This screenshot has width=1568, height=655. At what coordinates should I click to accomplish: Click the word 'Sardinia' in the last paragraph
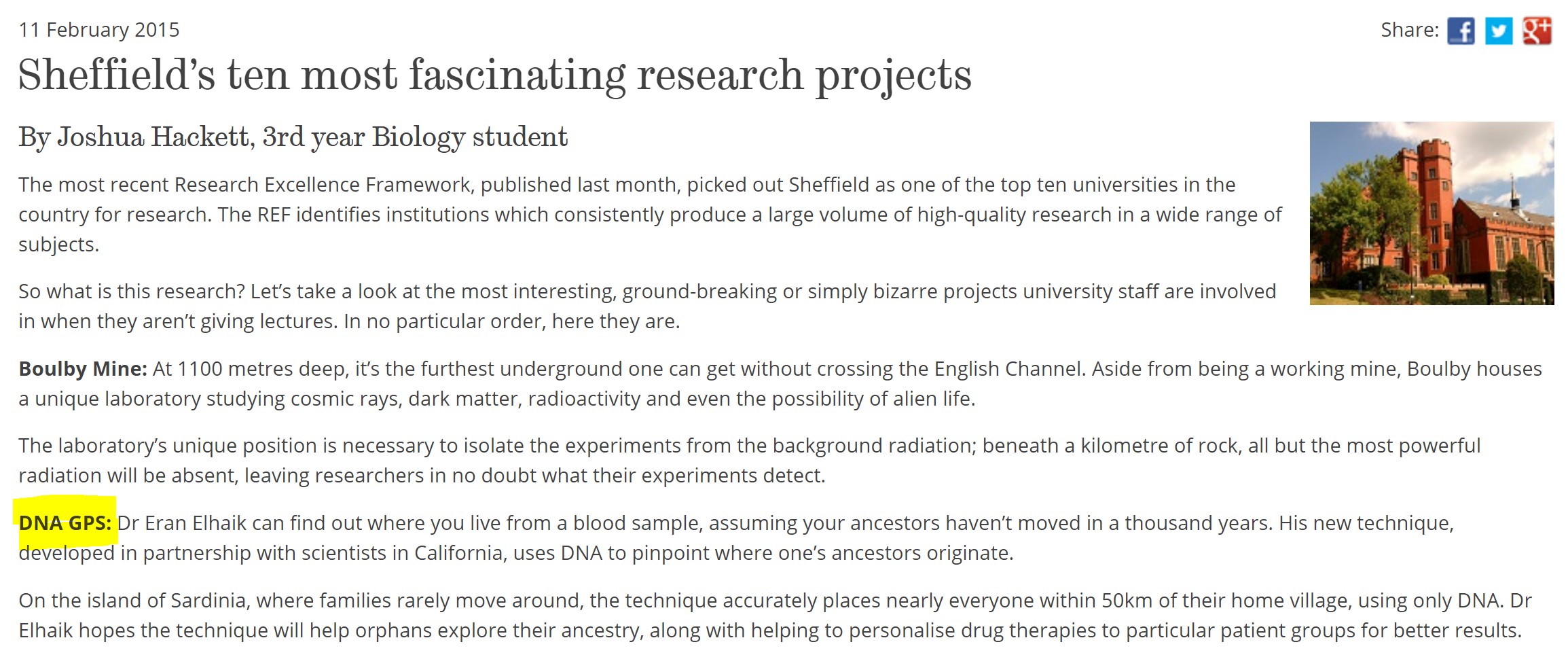[208, 601]
